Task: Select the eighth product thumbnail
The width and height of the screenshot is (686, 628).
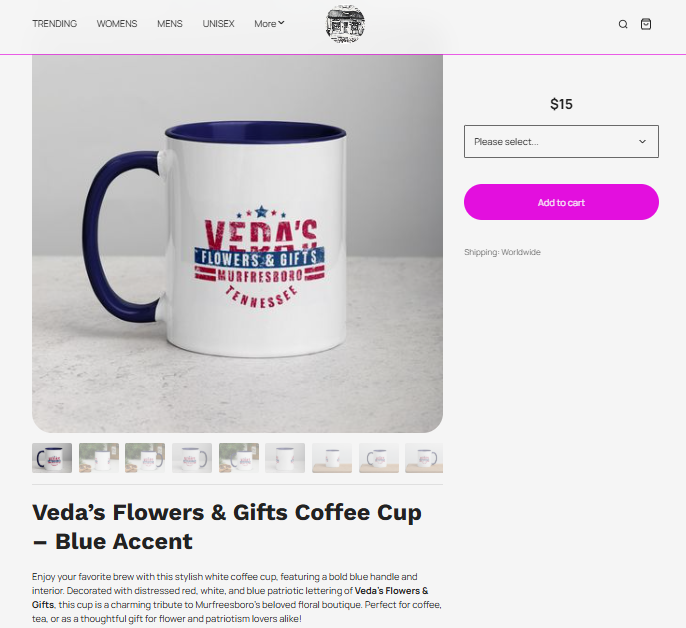Action: pos(379,458)
